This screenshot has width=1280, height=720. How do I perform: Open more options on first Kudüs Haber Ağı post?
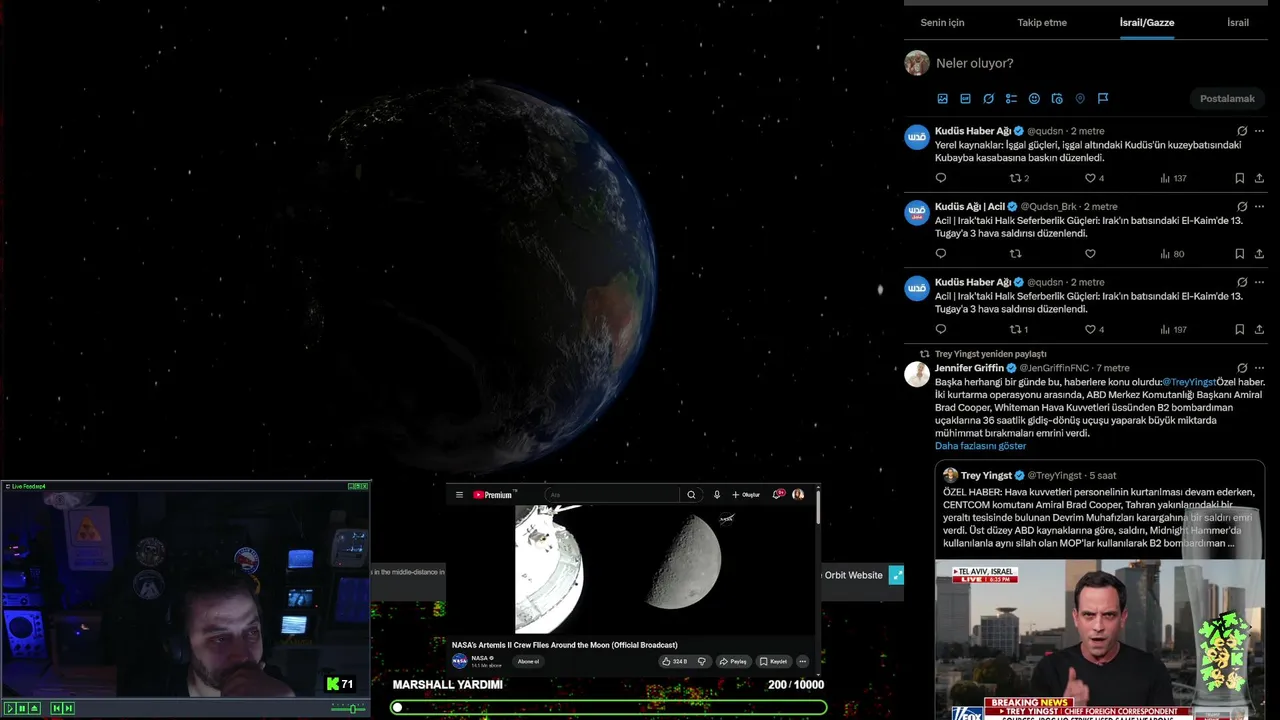pyautogui.click(x=1259, y=131)
